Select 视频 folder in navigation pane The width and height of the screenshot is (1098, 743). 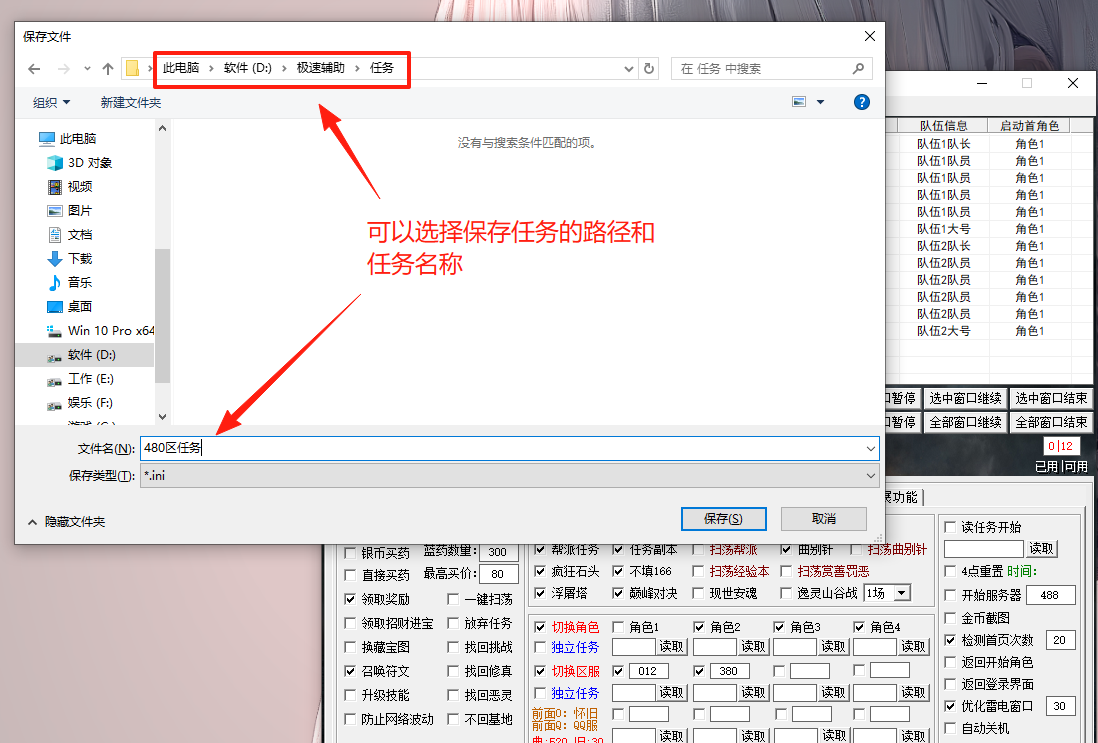click(x=80, y=186)
